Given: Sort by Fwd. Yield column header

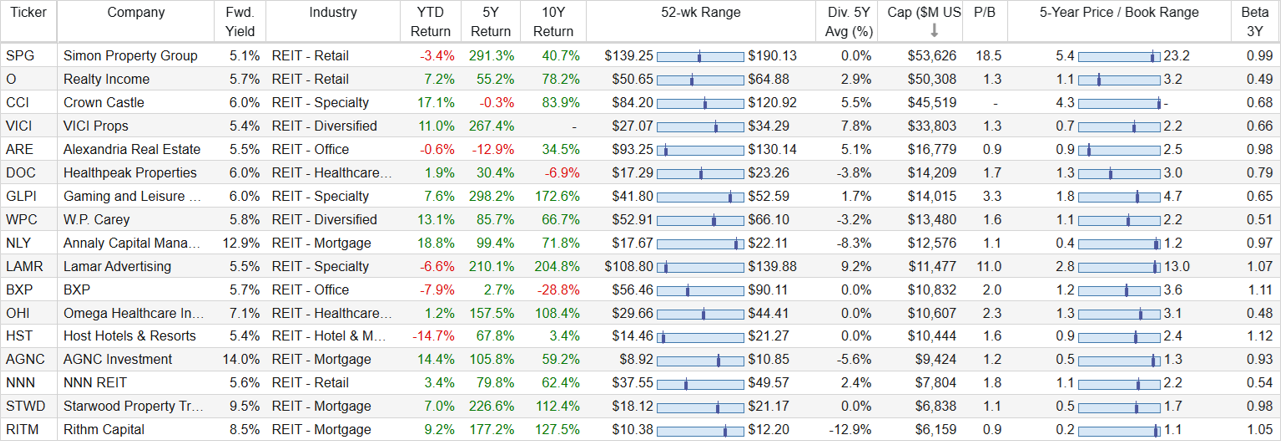Looking at the screenshot, I should click(x=240, y=22).
